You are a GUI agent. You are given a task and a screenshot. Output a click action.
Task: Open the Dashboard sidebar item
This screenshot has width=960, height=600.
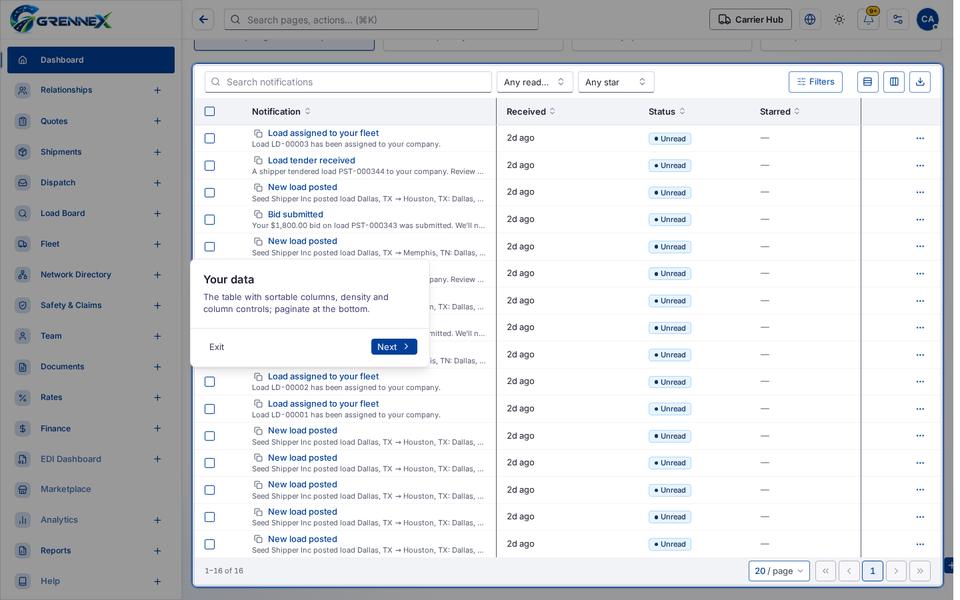(91, 60)
